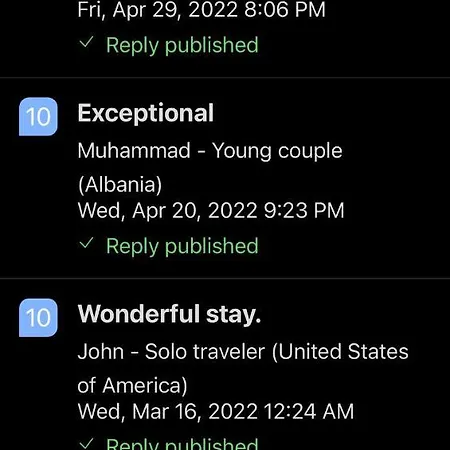This screenshot has height=450, width=450.
Task: Tap the score 10 badge beside Wonderful stay
Action: 38,318
